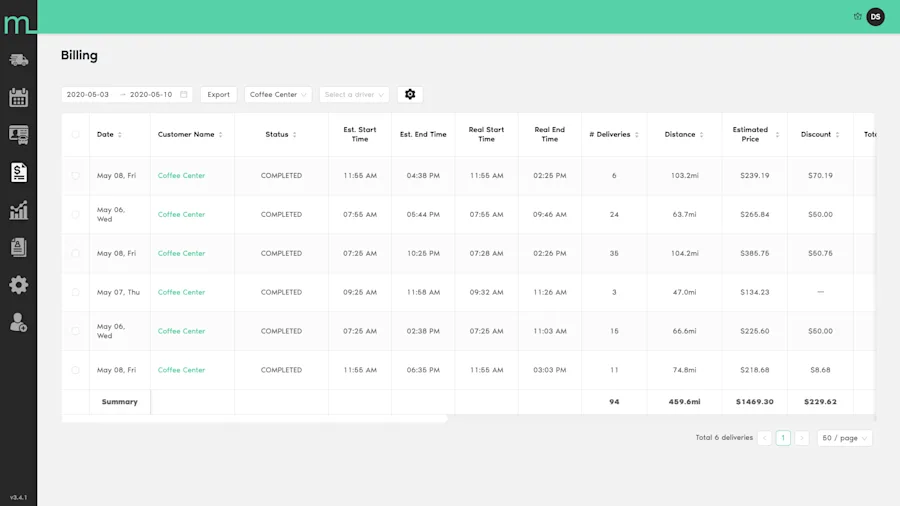Check the row with 15 deliveries
This screenshot has width=900, height=506.
click(75, 331)
